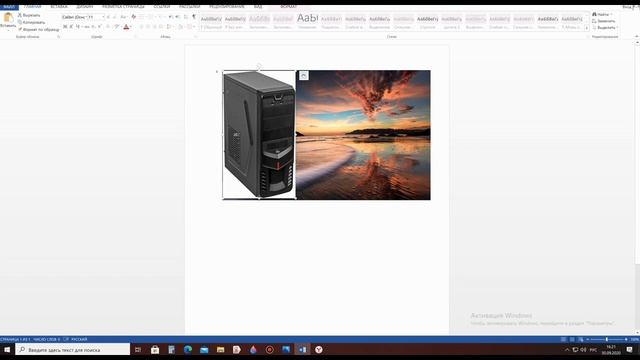Click the Word icon on taskbar
640x360 pixels.
[302, 350]
